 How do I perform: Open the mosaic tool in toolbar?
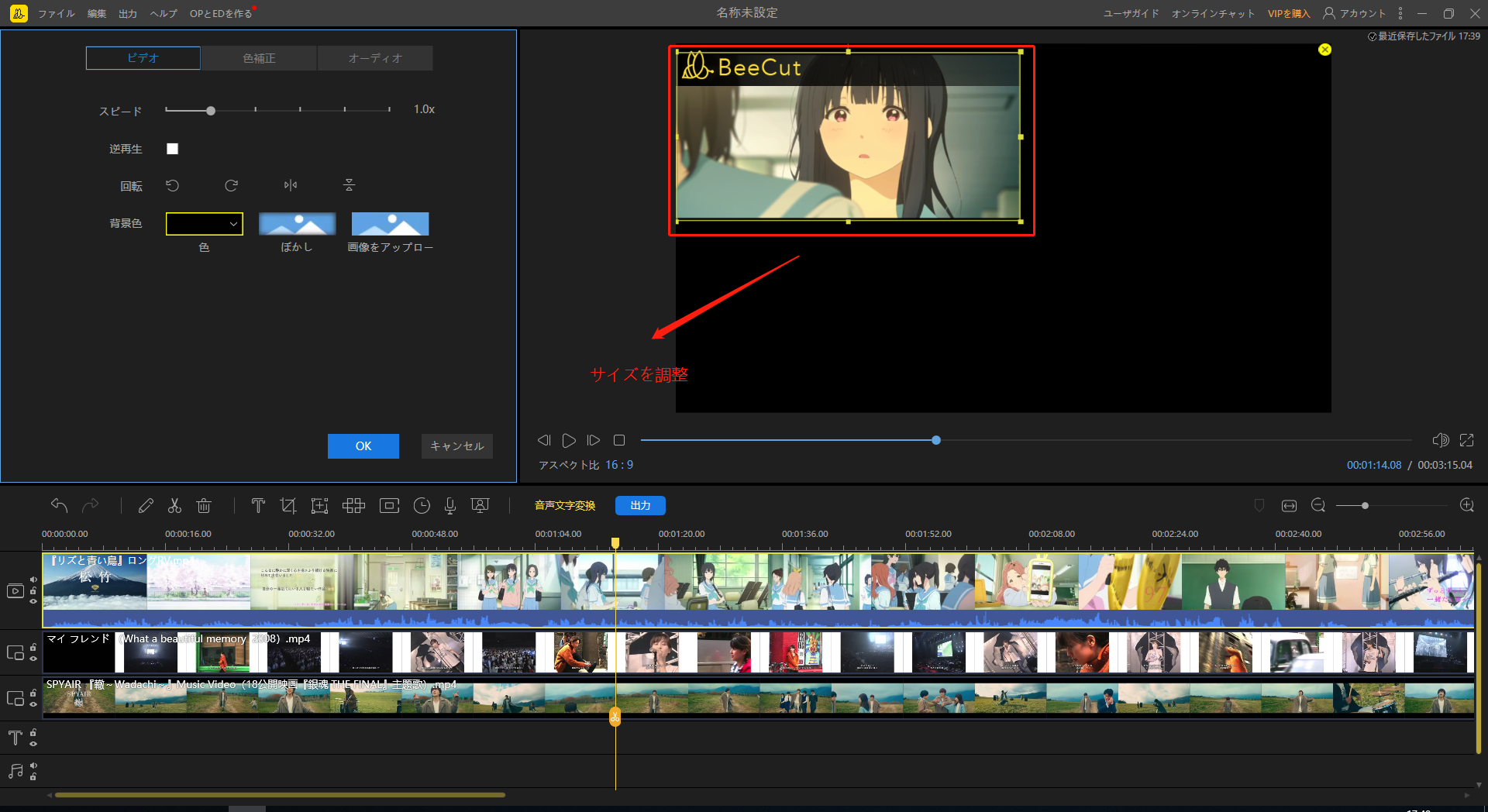[353, 506]
